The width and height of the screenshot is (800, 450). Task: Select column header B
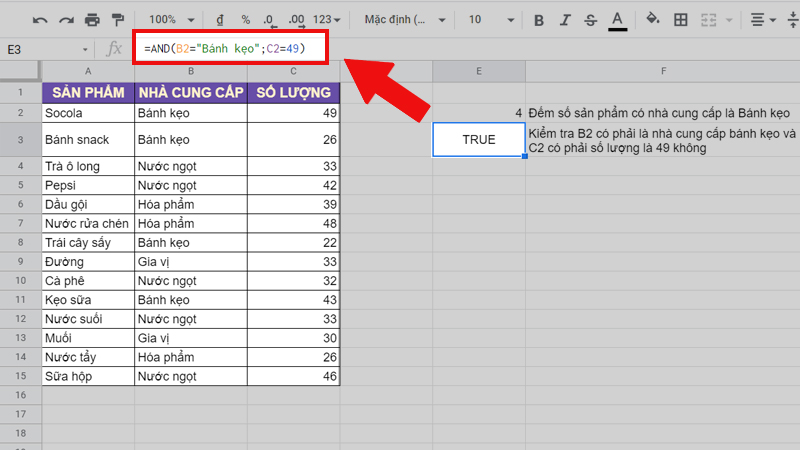coord(189,71)
